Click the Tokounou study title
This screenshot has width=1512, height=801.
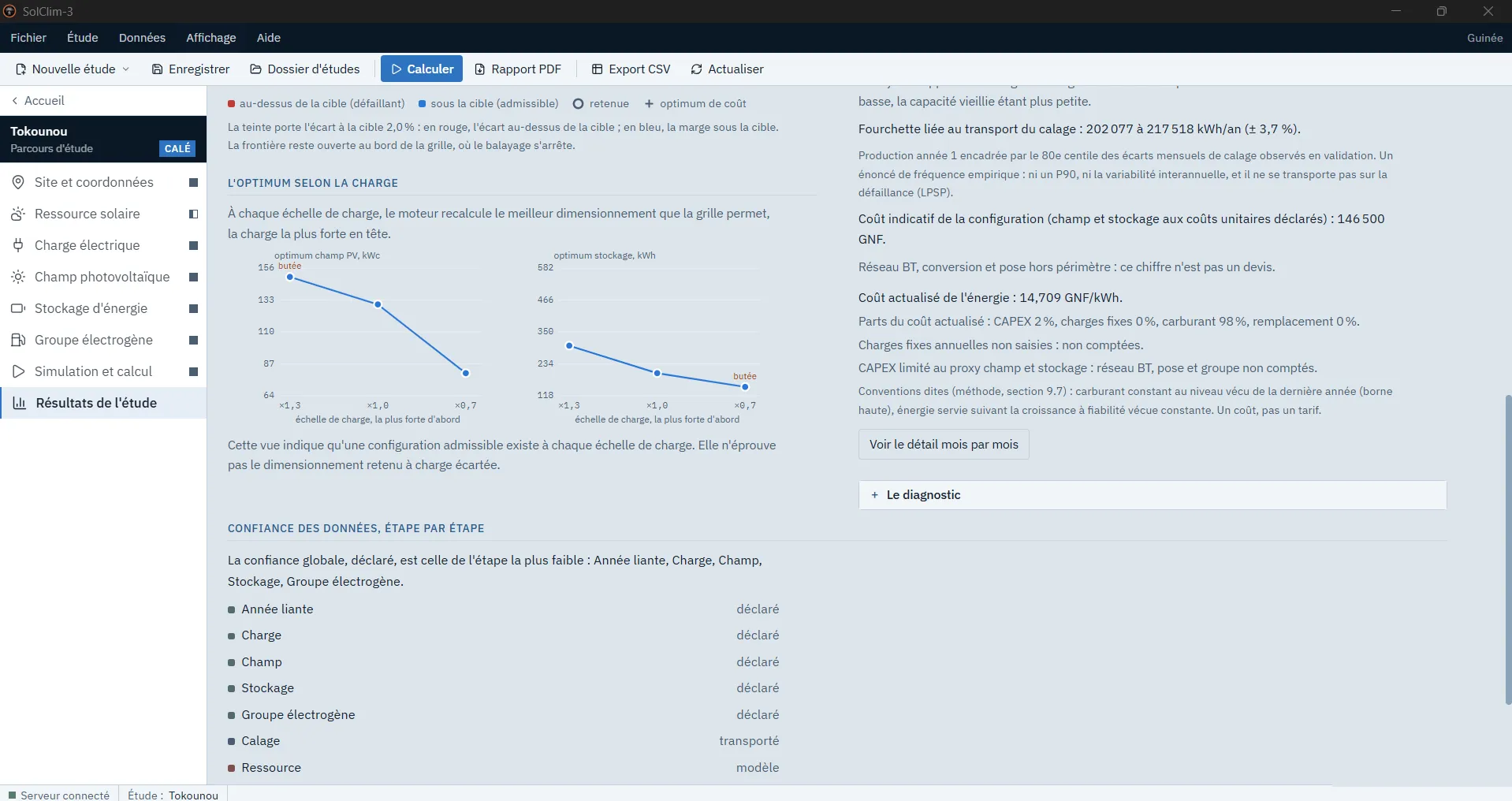pyautogui.click(x=39, y=131)
